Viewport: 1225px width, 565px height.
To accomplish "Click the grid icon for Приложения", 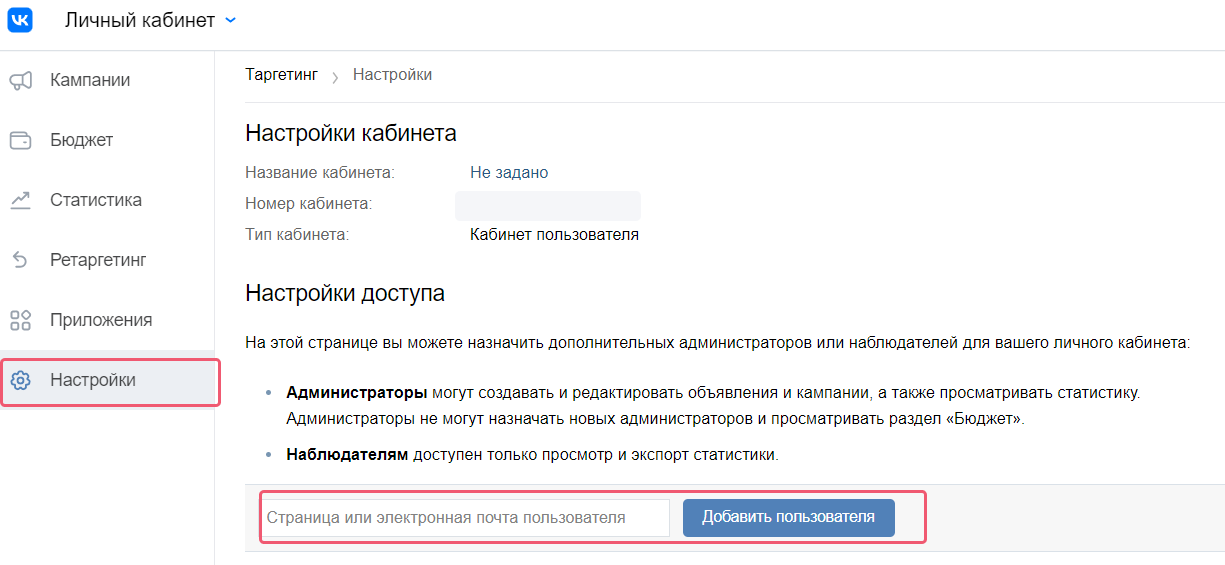I will (x=20, y=321).
